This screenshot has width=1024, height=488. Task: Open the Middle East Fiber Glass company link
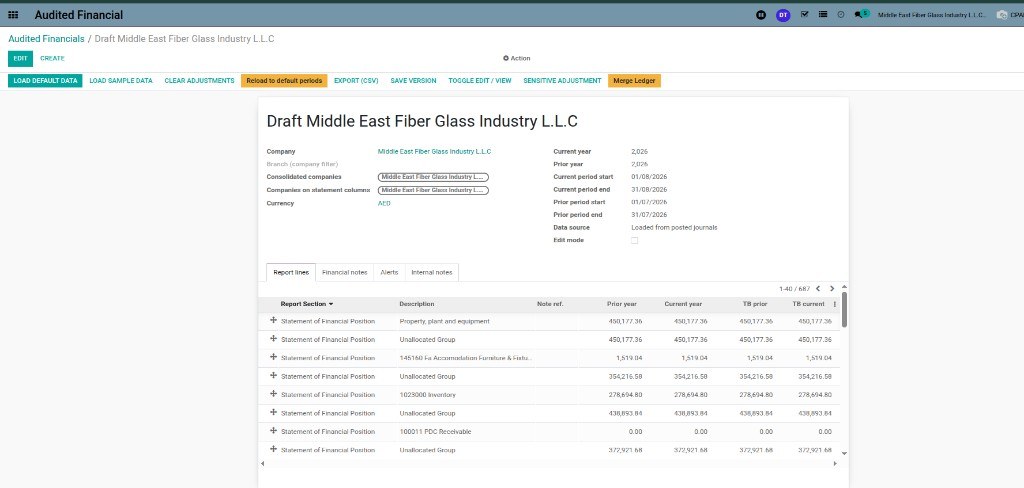(x=434, y=152)
